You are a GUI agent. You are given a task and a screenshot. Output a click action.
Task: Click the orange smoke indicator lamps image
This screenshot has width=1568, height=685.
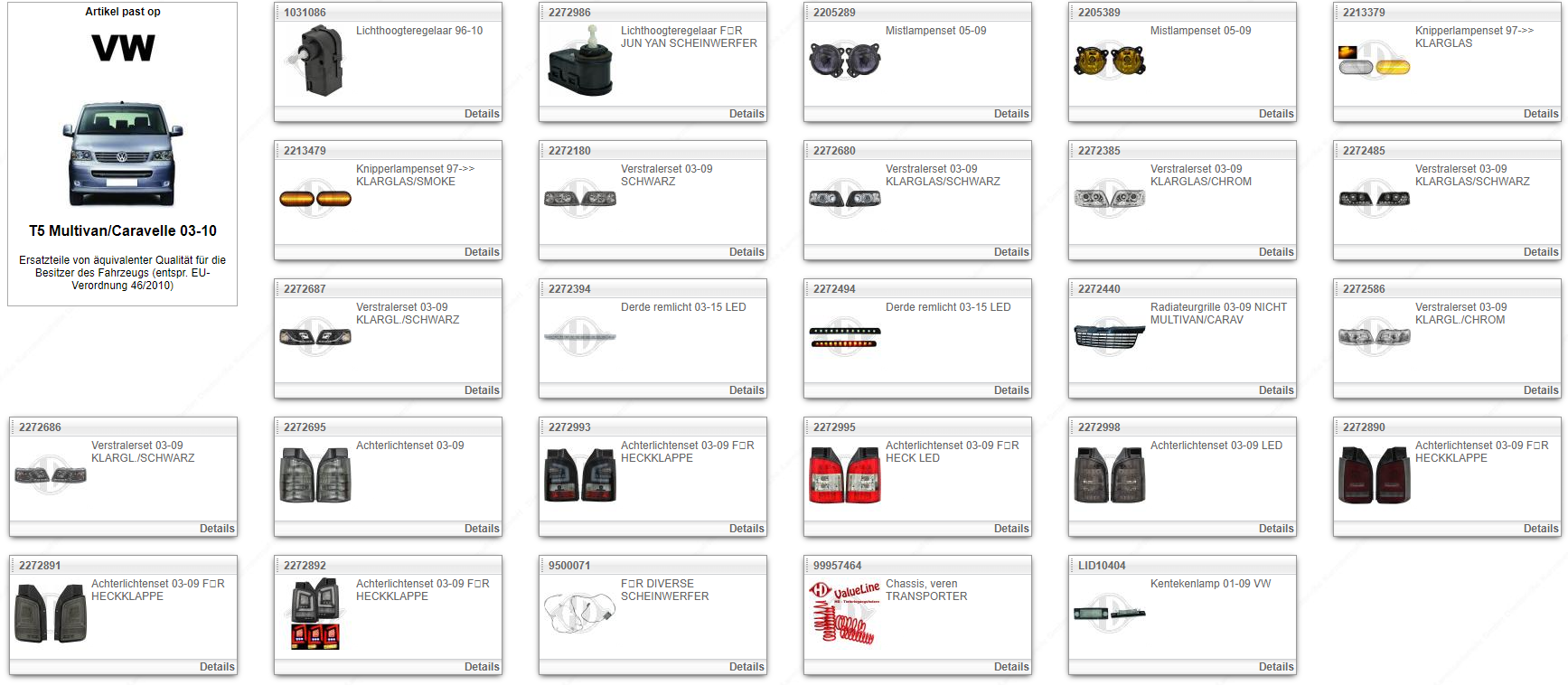tap(315, 199)
